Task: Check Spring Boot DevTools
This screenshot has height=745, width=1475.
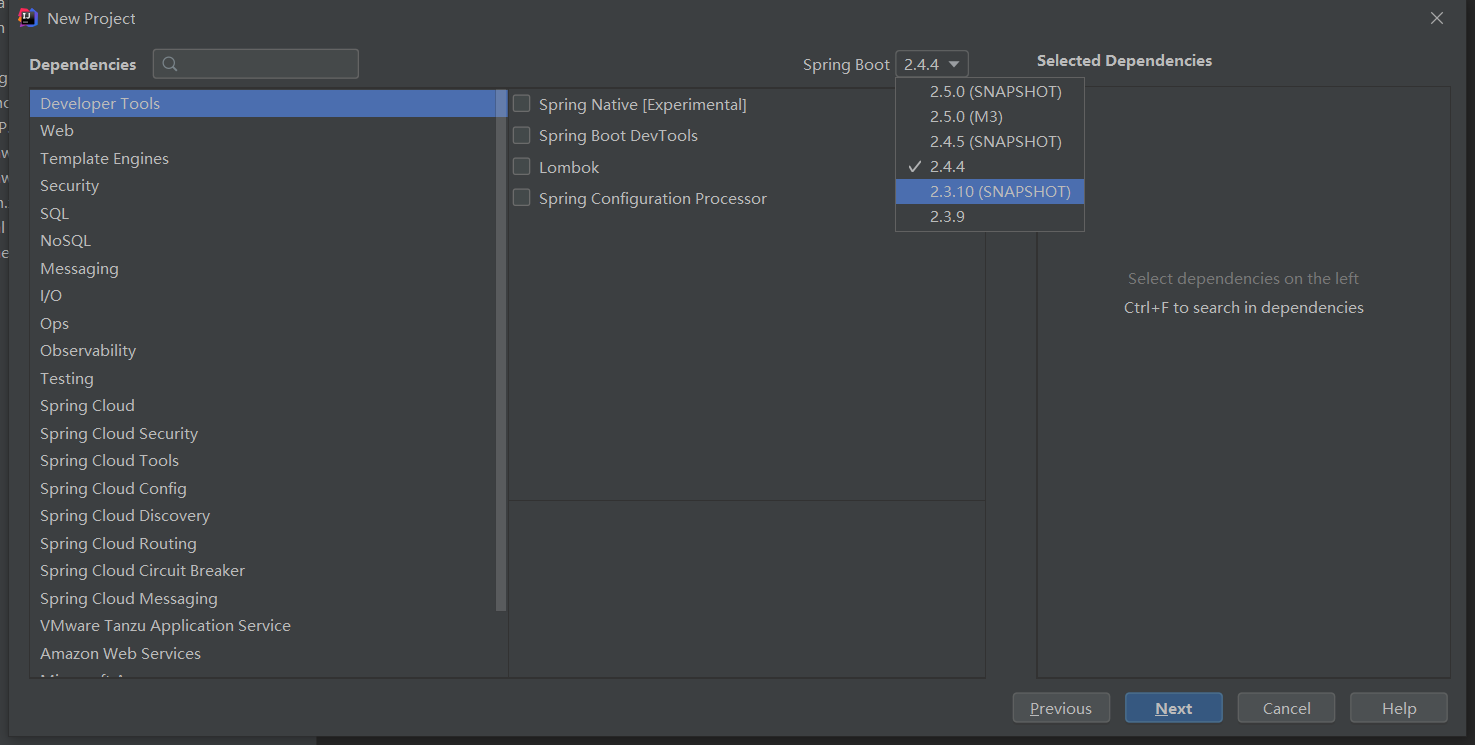Action: [x=521, y=135]
